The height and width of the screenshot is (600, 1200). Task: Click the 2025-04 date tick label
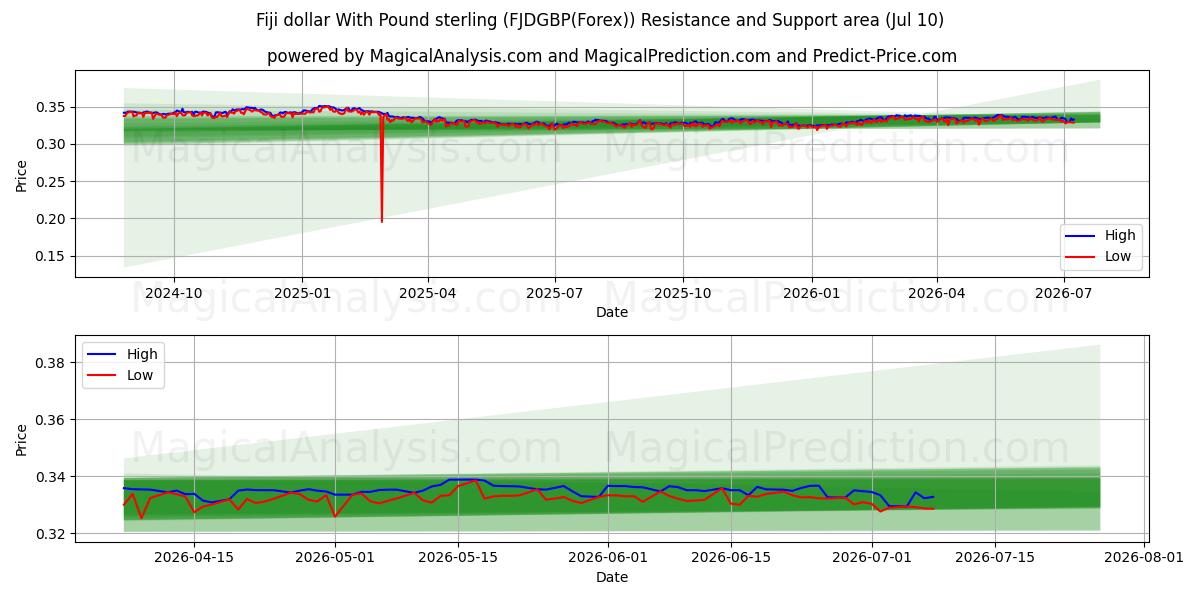tap(428, 292)
